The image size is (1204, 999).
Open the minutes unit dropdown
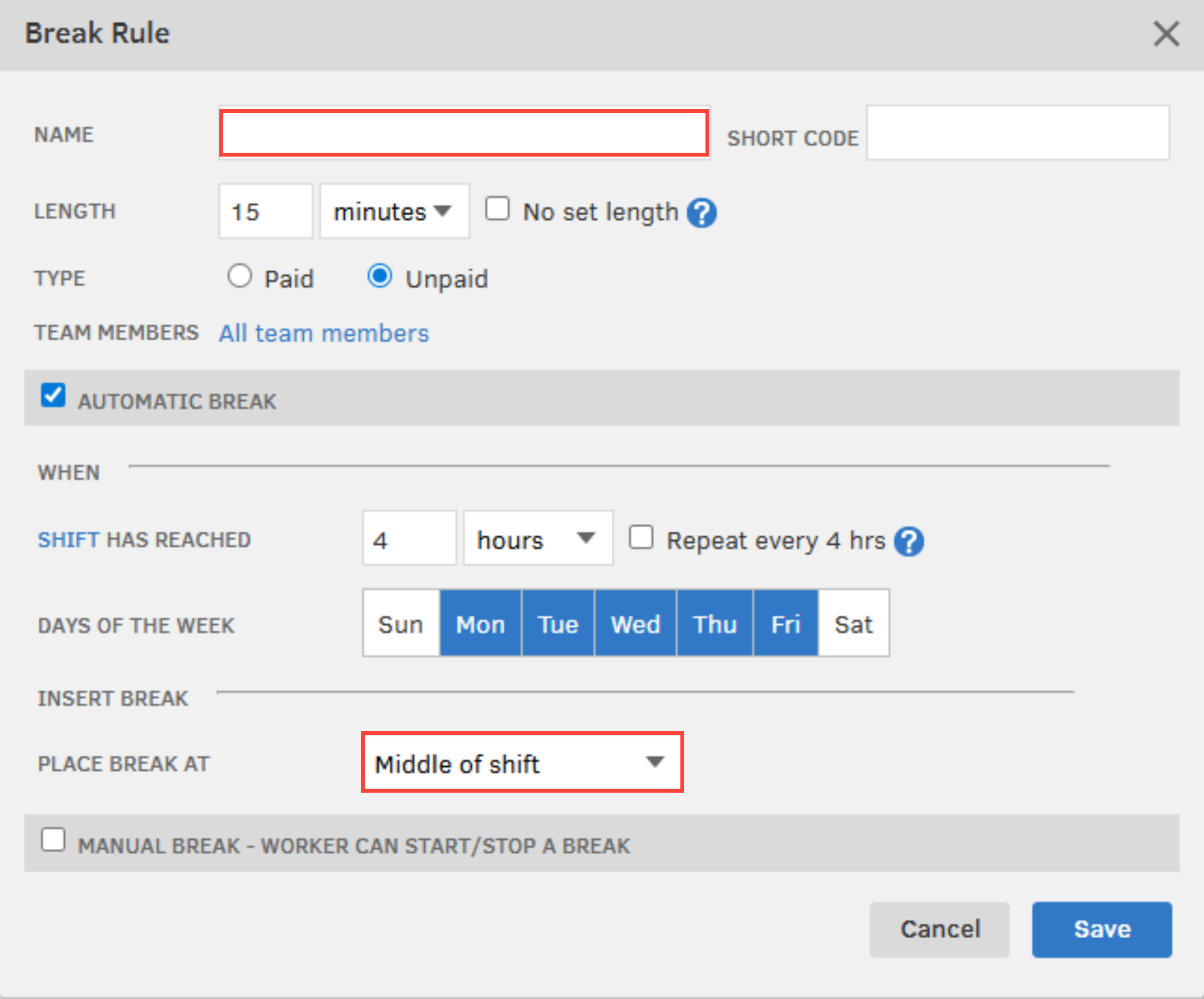coord(394,211)
